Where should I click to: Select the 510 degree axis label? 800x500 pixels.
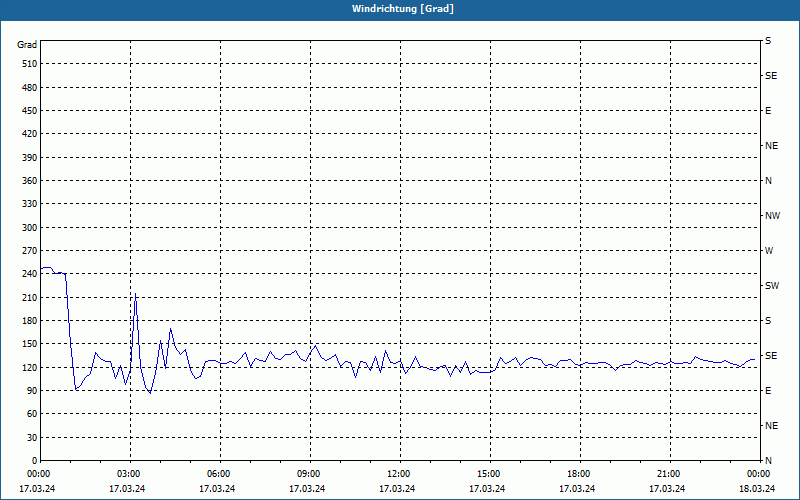(30, 64)
